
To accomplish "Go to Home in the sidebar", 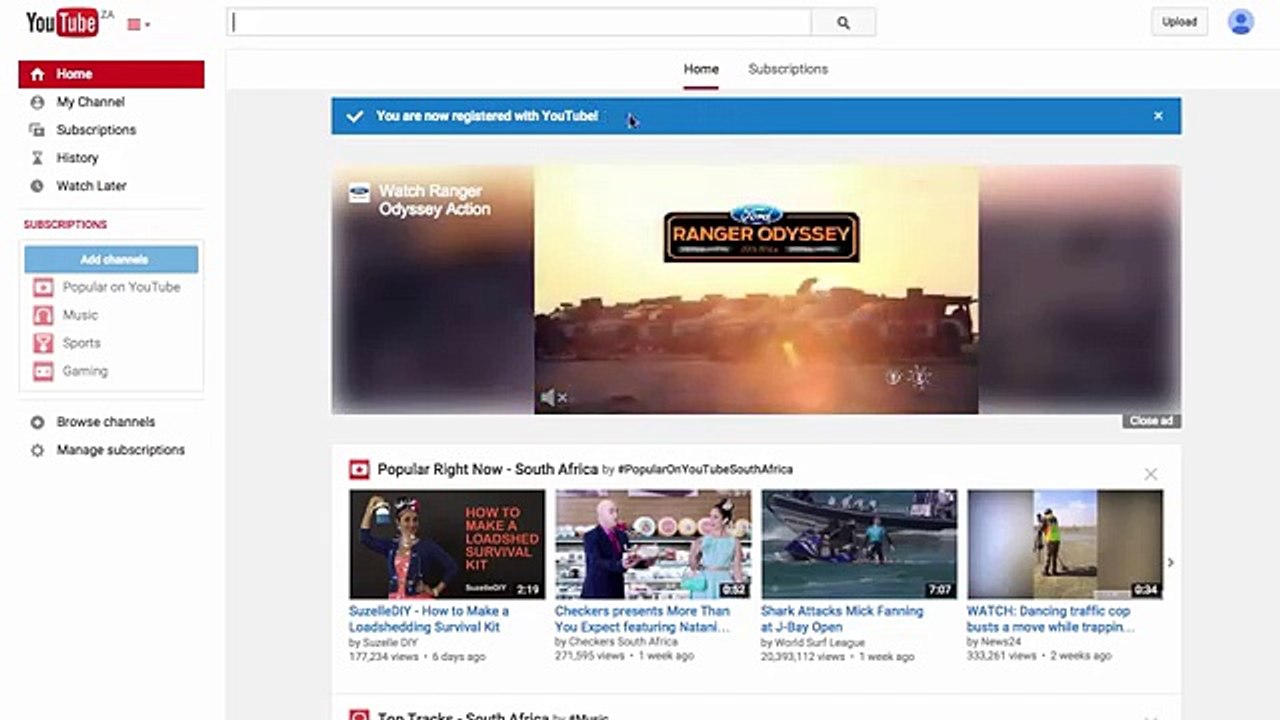I will (x=111, y=74).
